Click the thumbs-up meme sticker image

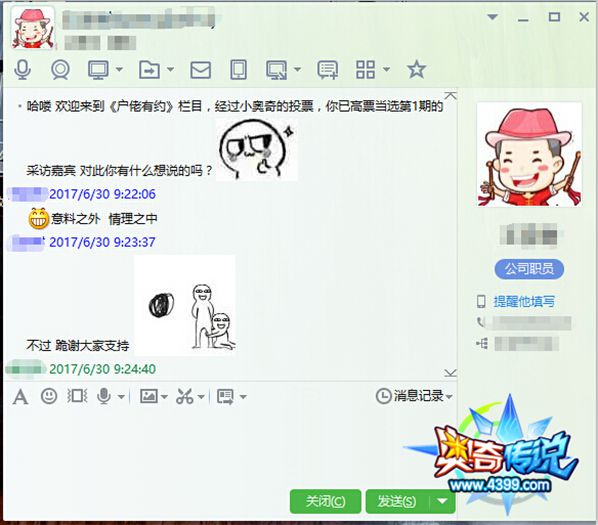(256, 149)
